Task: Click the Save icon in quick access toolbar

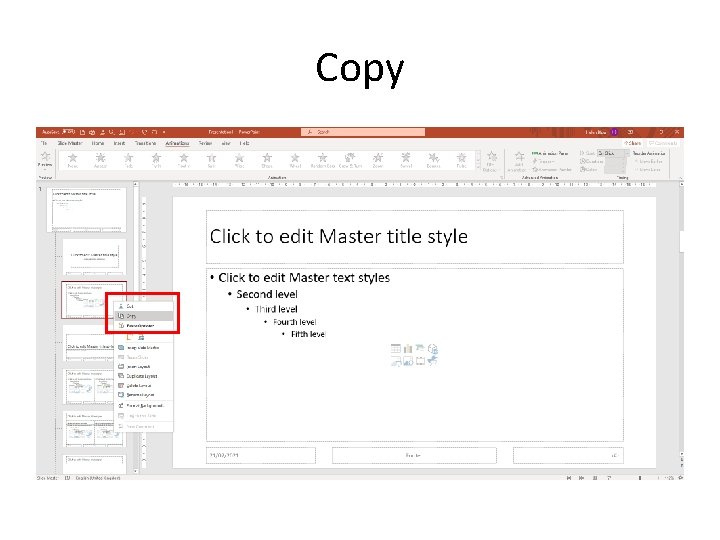Action: 83,132
